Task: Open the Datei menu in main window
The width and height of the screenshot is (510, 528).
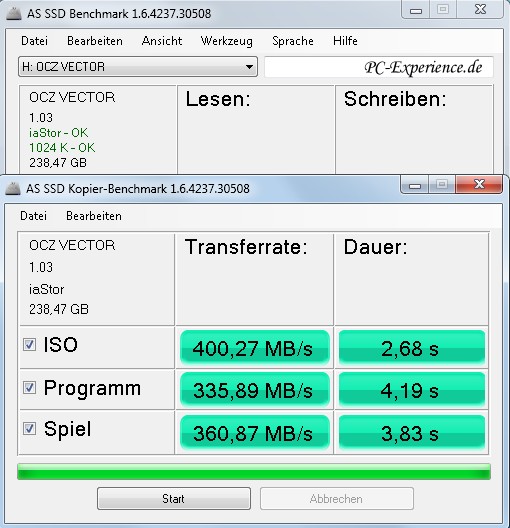Action: pos(34,41)
